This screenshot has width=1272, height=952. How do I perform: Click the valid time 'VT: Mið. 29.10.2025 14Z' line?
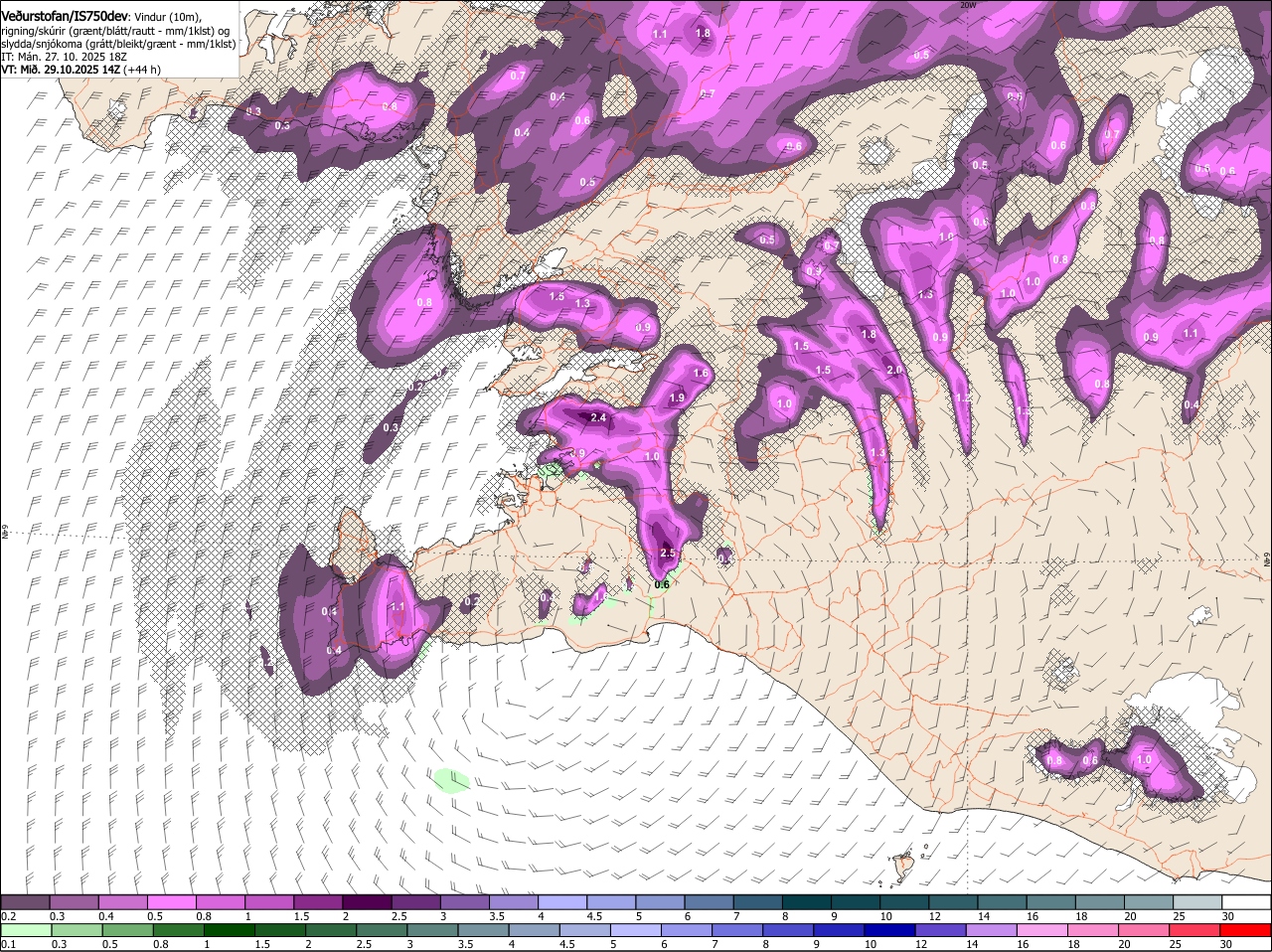pos(62,70)
